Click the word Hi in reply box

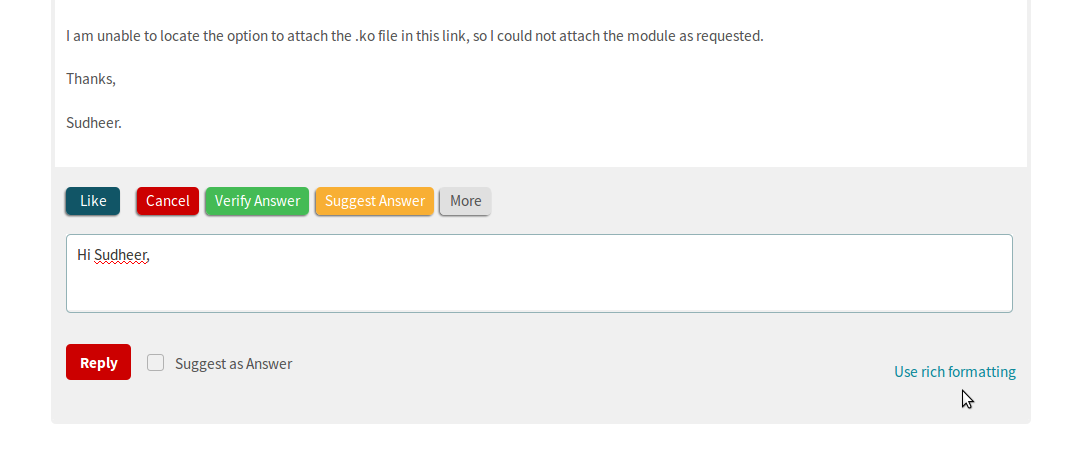point(84,255)
